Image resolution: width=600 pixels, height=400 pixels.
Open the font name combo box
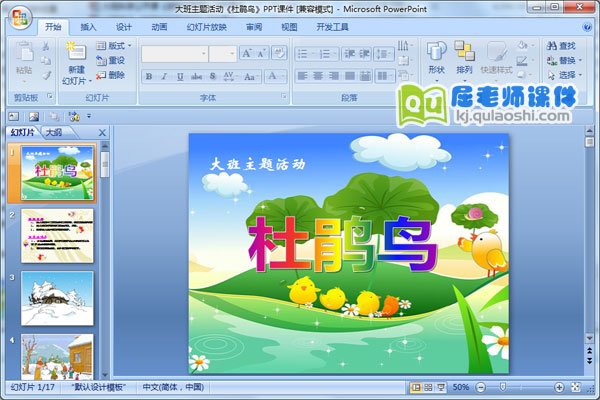175,53
